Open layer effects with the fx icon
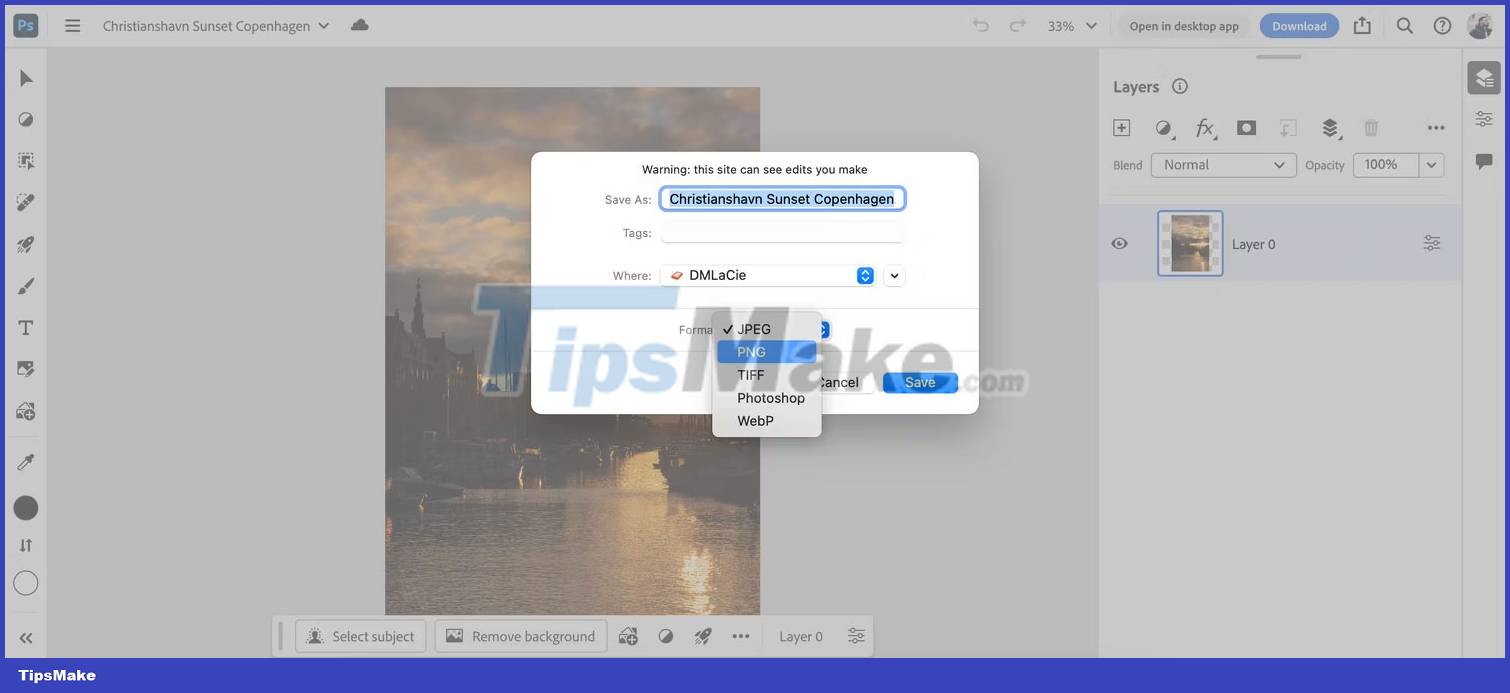 point(1205,128)
